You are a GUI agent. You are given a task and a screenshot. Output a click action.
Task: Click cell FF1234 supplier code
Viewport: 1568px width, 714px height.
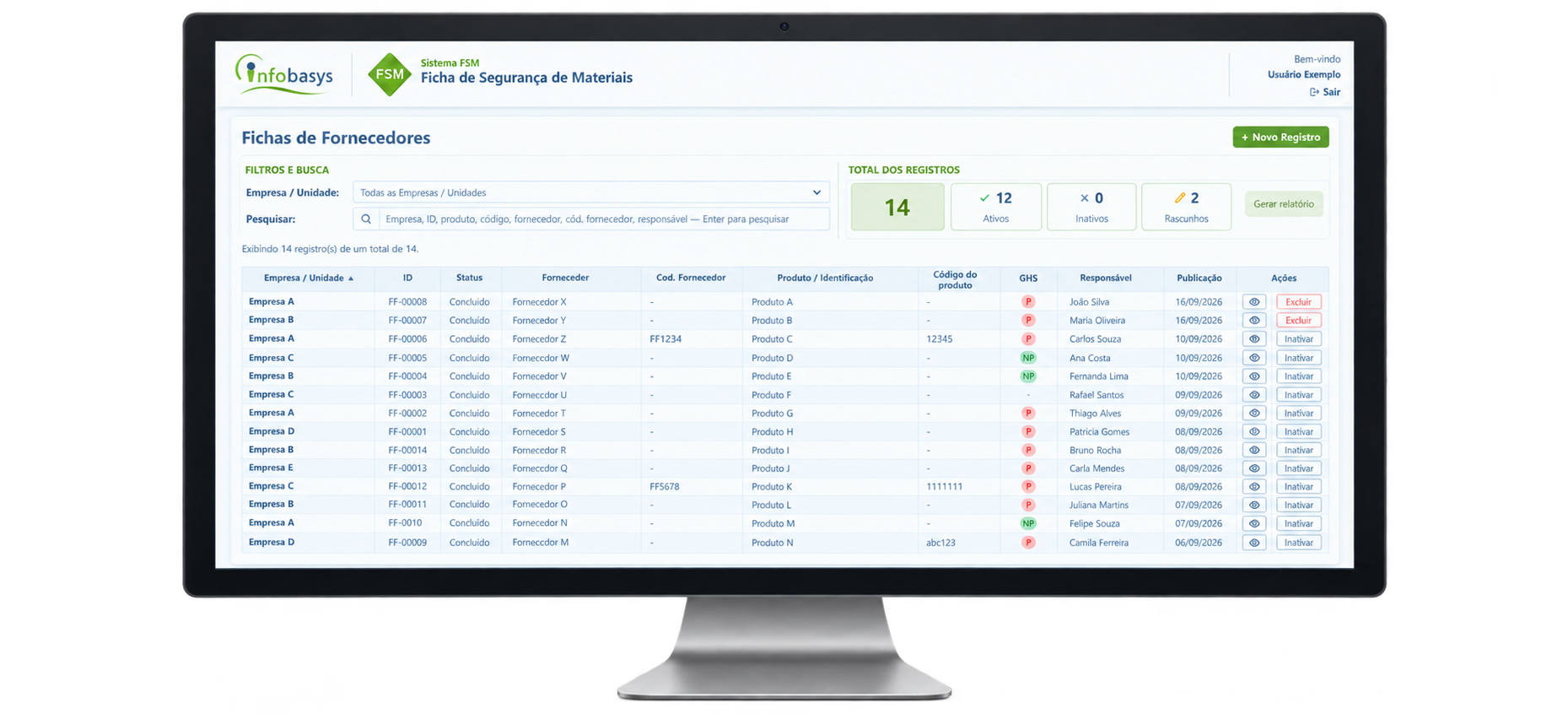[x=665, y=339]
